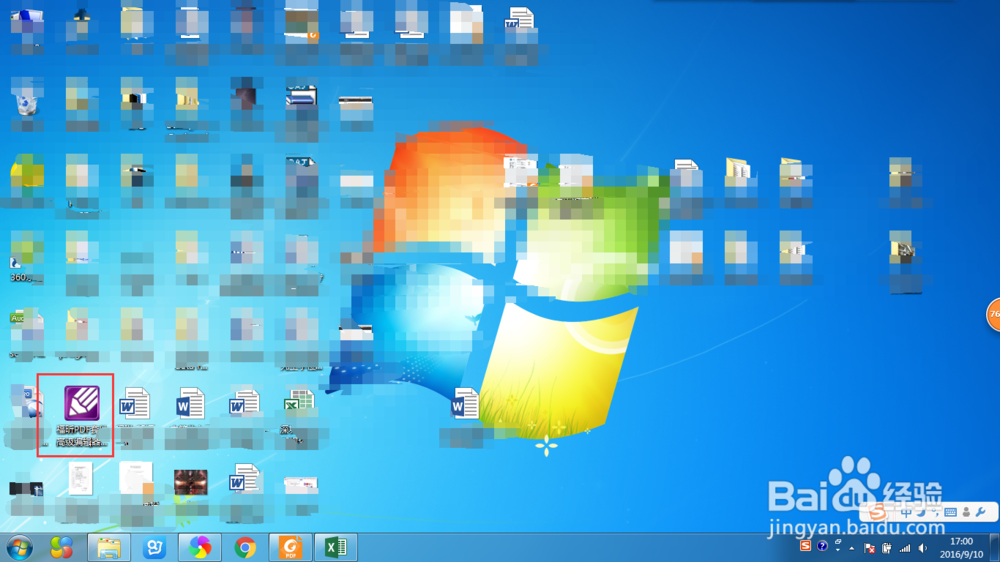Select the Excel spreadsheet file on desktop
1000x562 pixels.
click(299, 403)
